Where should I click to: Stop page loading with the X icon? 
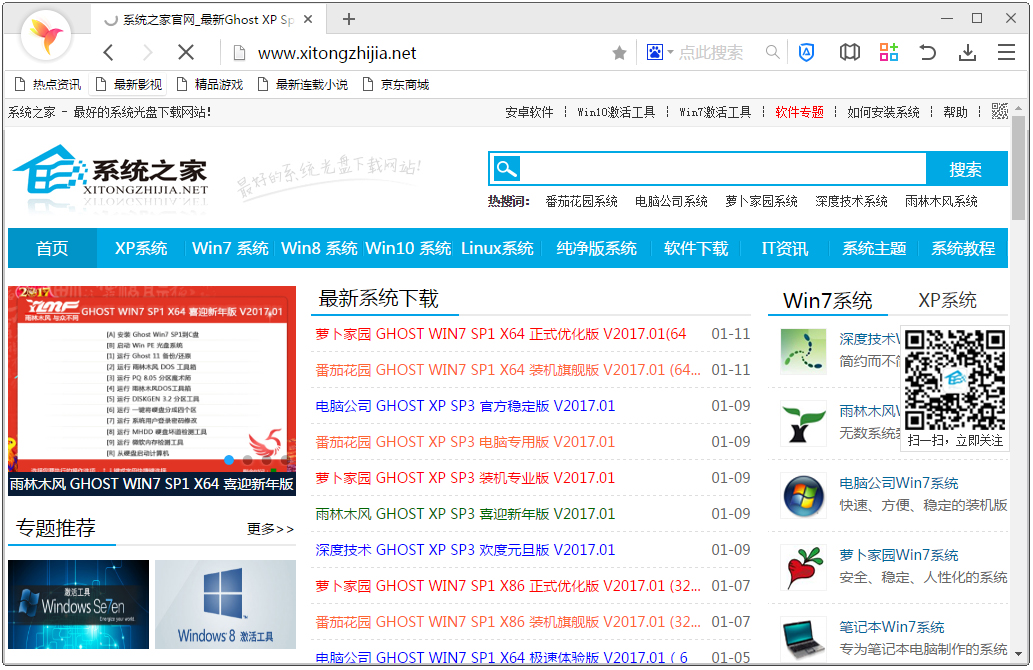pos(186,52)
